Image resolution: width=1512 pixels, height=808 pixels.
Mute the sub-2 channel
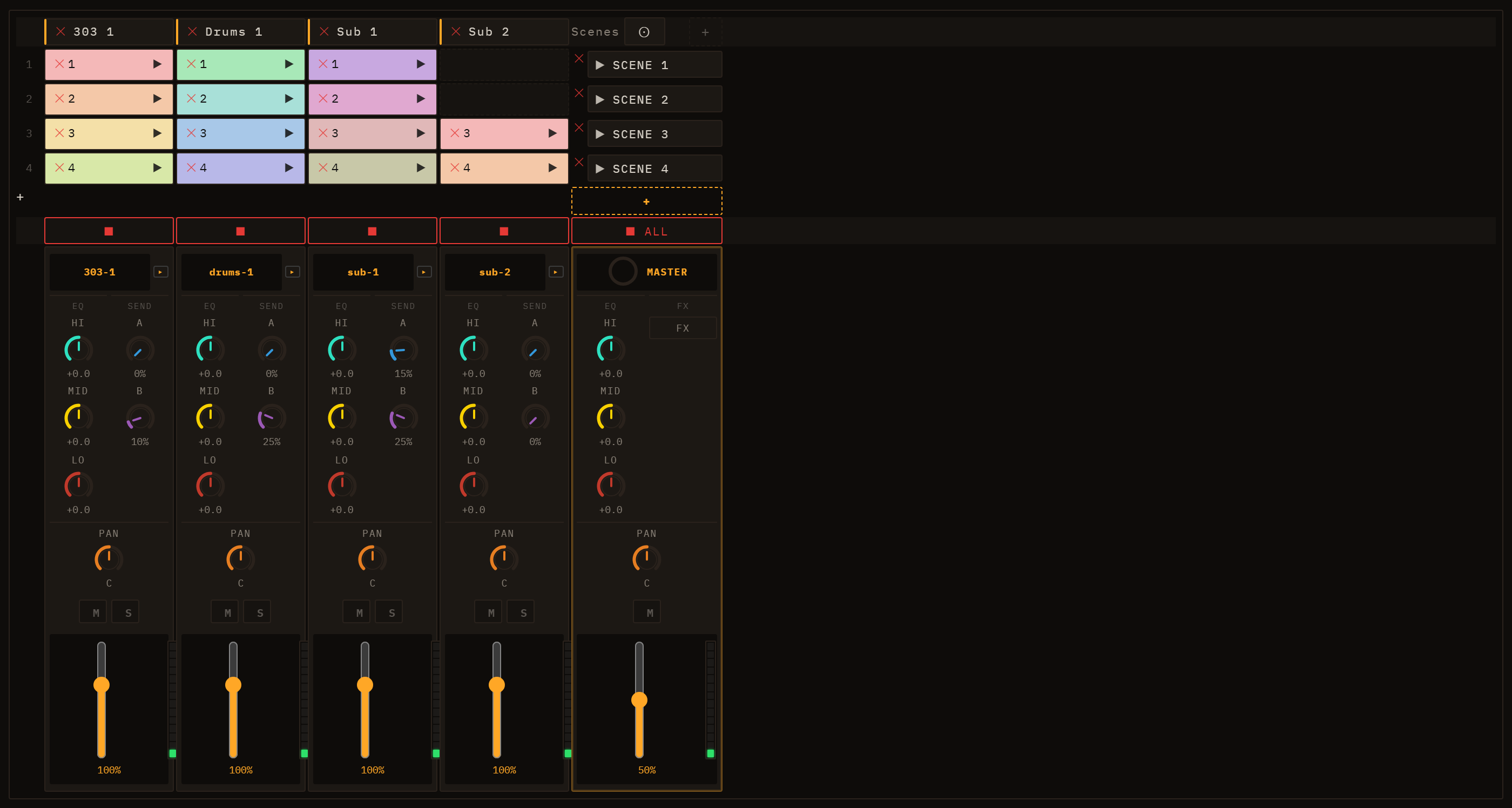[488, 612]
